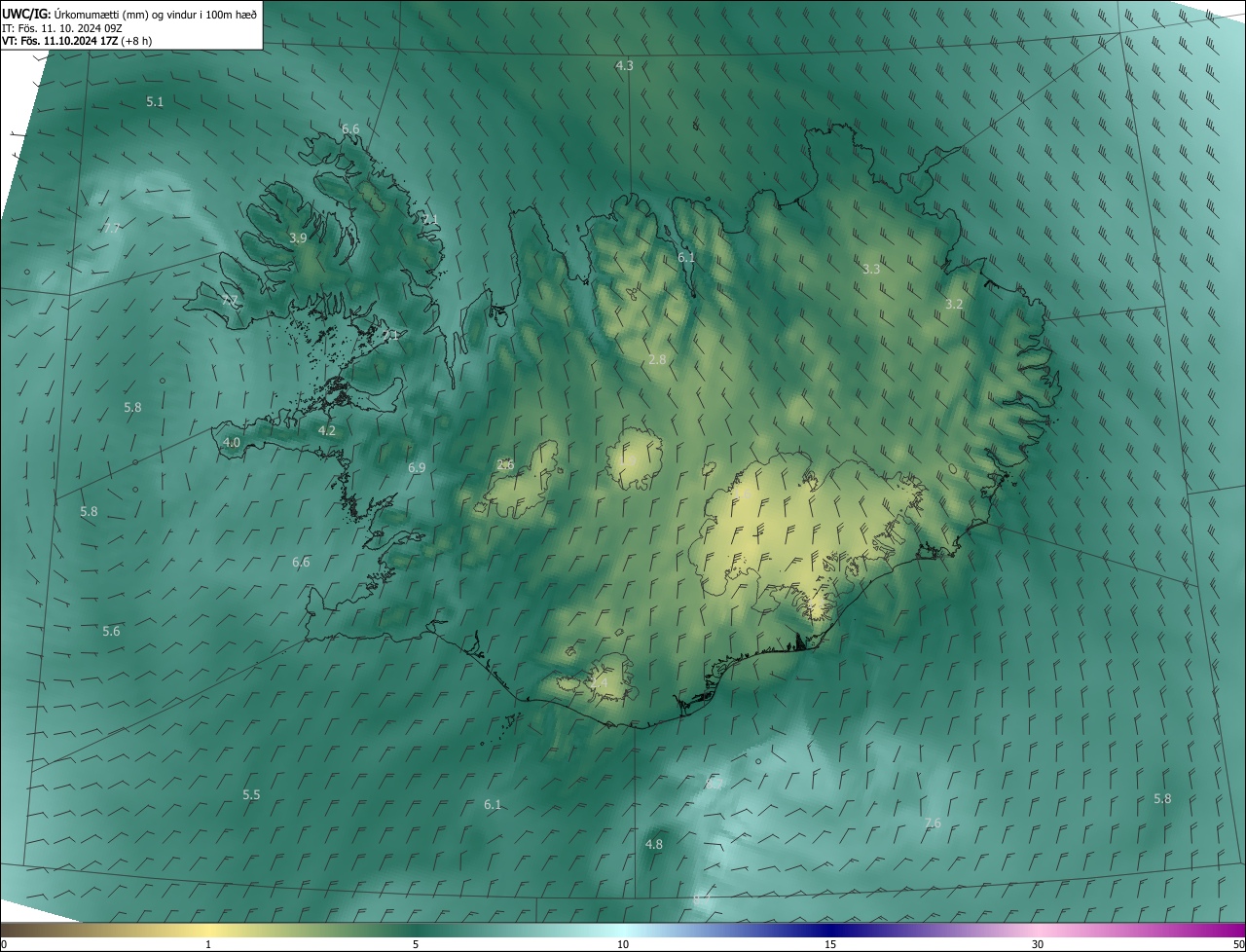This screenshot has height=952, width=1246.
Task: Click the map value 5.1
Action: click(x=155, y=102)
